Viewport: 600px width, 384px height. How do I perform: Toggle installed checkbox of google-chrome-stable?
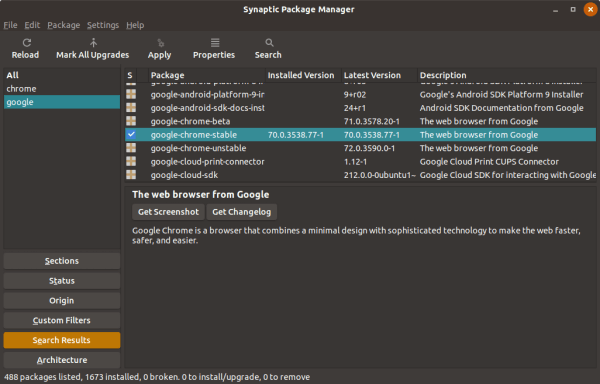pyautogui.click(x=131, y=134)
